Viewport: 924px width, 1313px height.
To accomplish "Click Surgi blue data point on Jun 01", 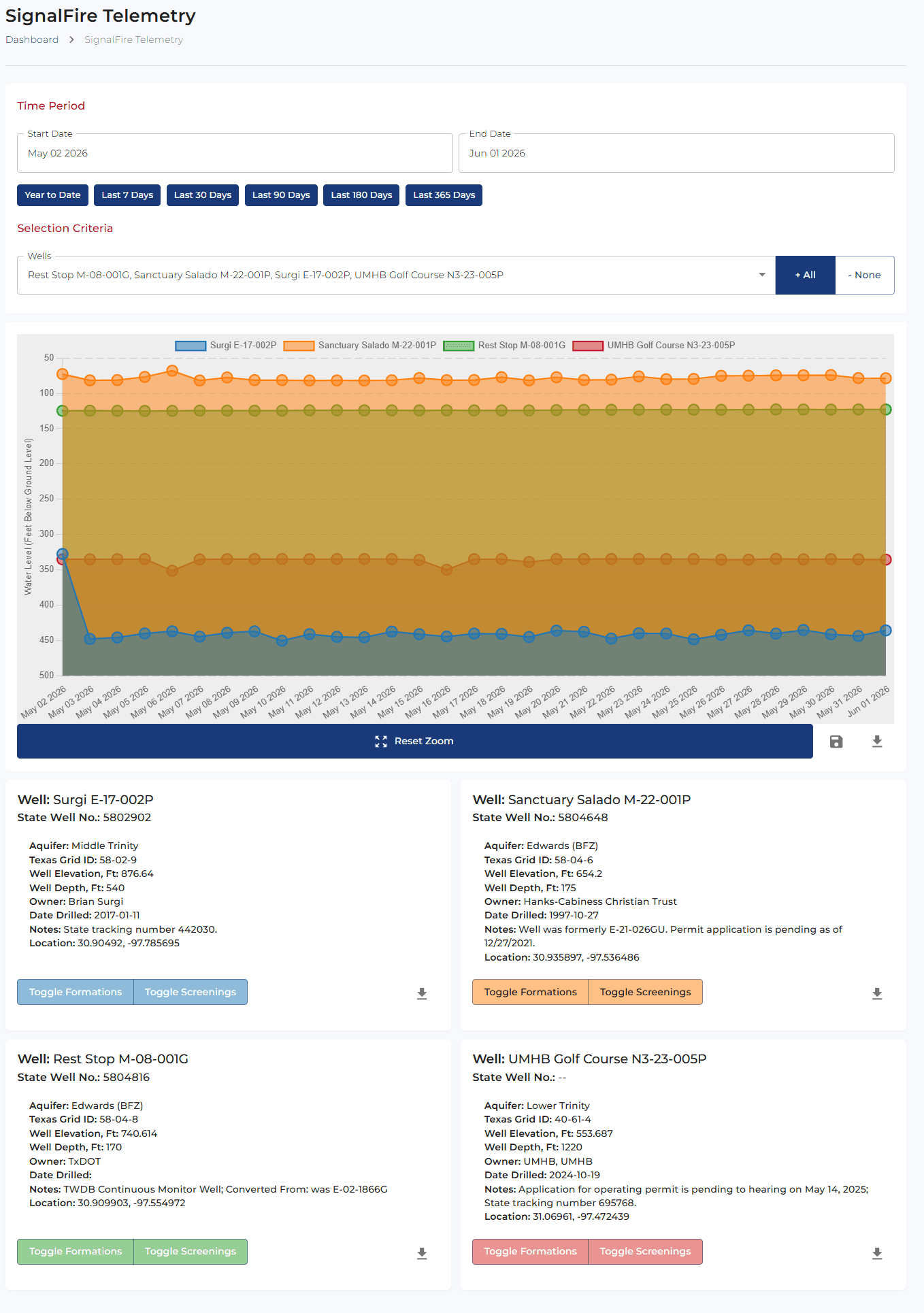I will click(886, 631).
